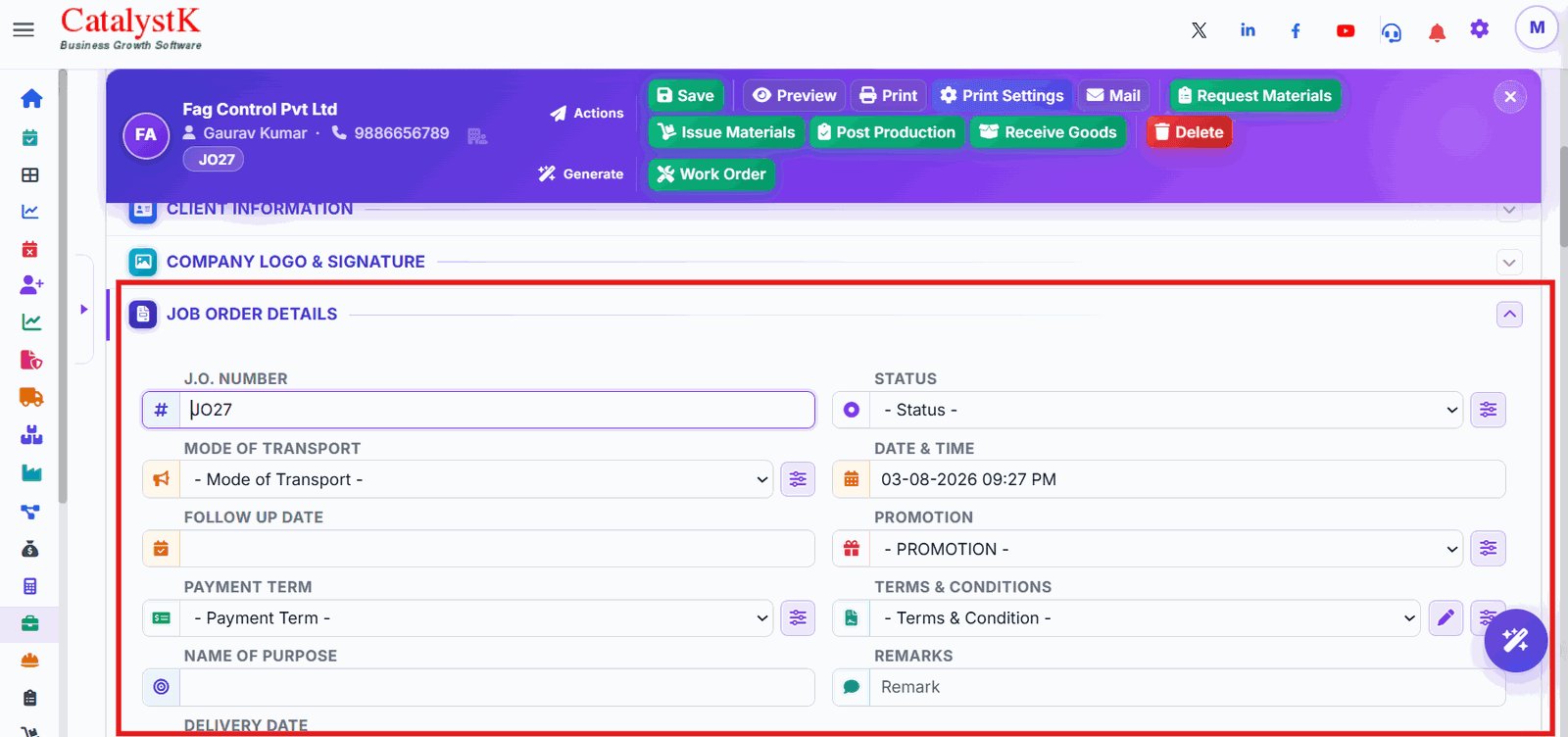Open the X (Twitter) social link
The image size is (1568, 737).
tap(1199, 30)
